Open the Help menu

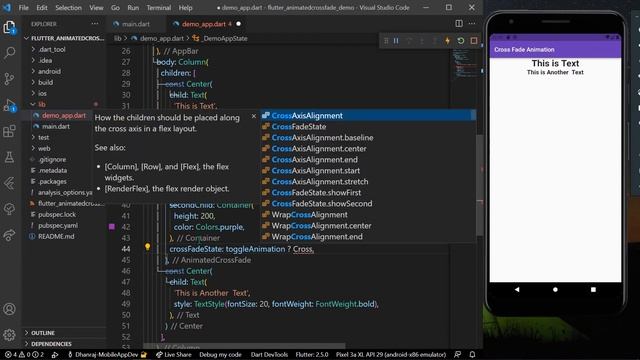[x=185, y=7]
